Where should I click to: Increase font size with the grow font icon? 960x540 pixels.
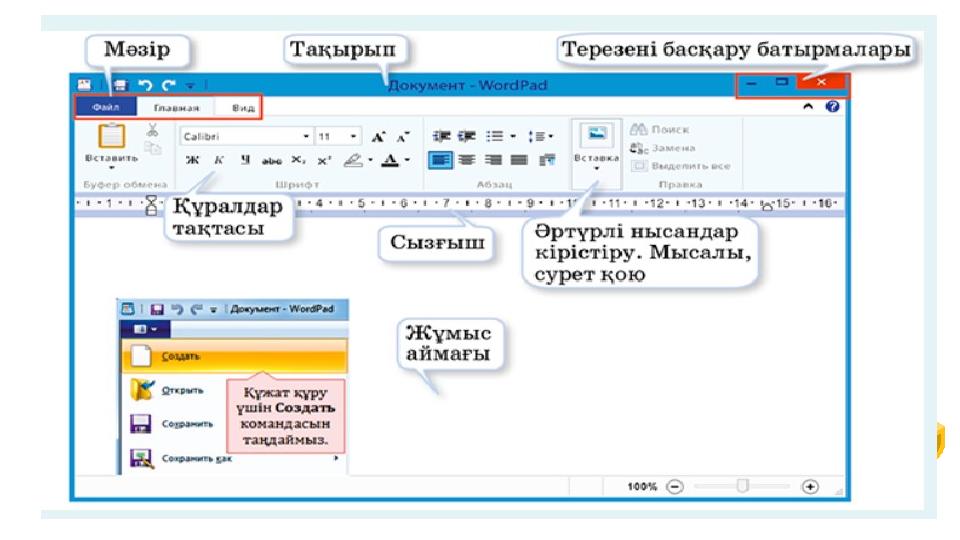(378, 137)
